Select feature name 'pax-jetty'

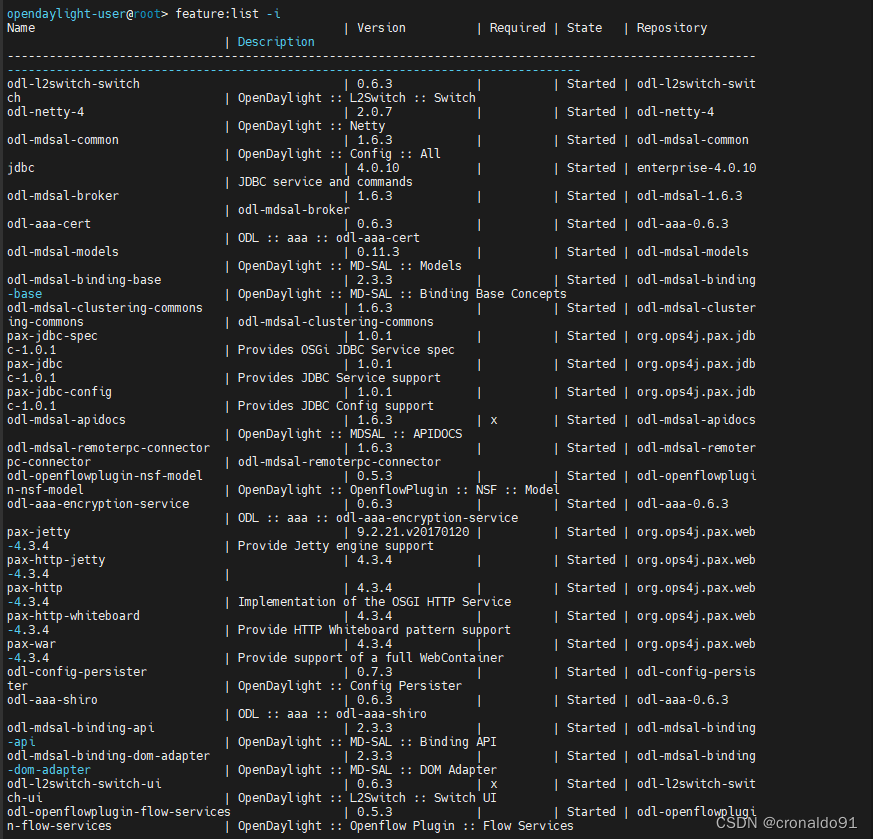pos(38,532)
